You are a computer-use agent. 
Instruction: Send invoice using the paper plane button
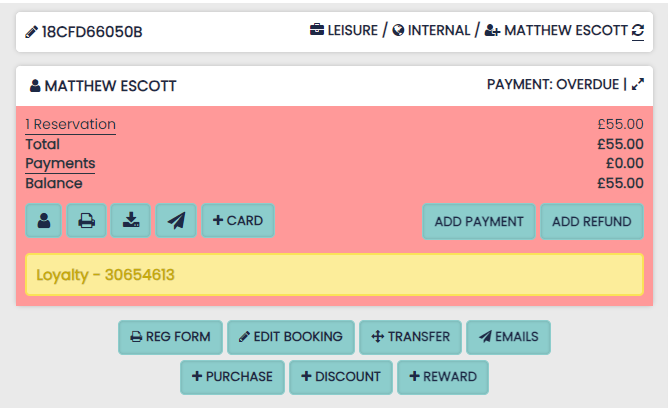176,221
